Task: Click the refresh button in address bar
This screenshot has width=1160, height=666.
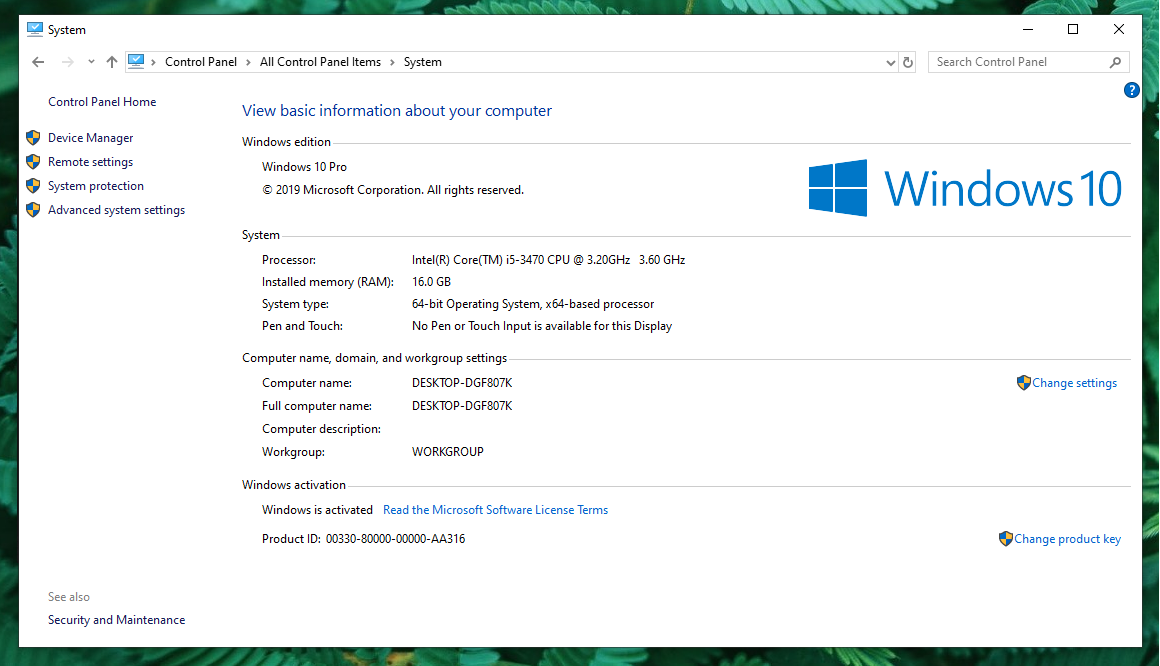Action: point(908,62)
